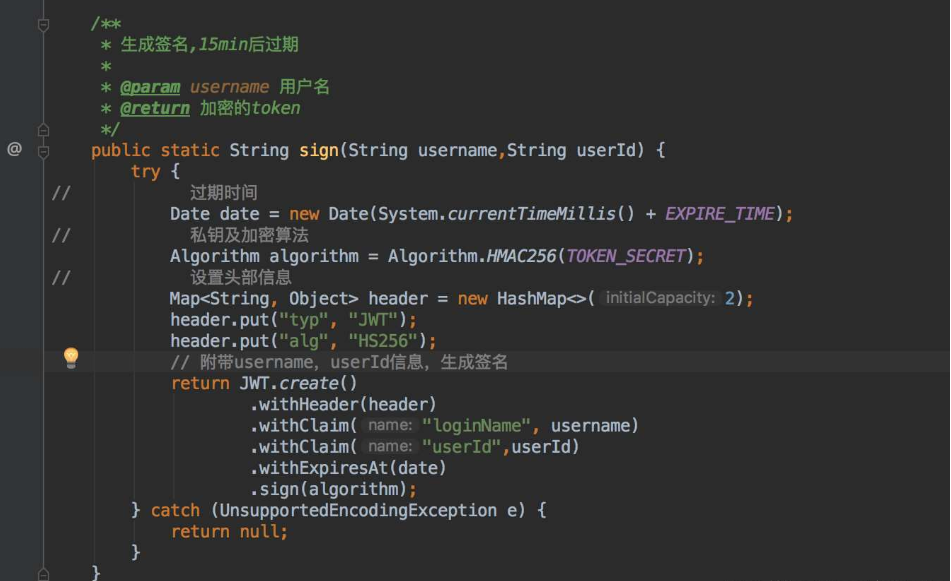This screenshot has height=581, width=951.
Task: Click the // marker beside the 过期时间 comment
Action: [61, 193]
